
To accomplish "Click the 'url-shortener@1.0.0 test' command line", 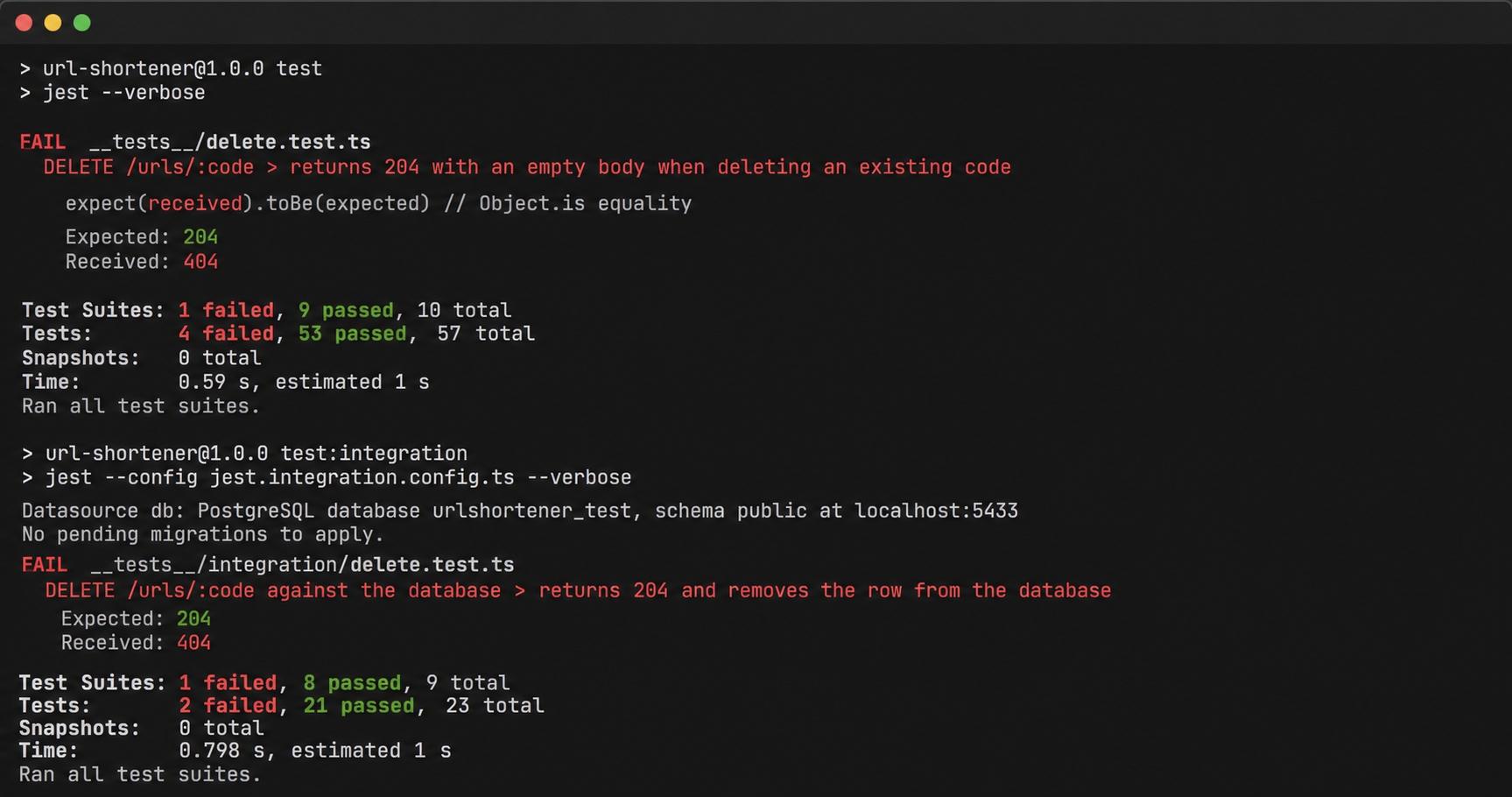I will coord(171,68).
